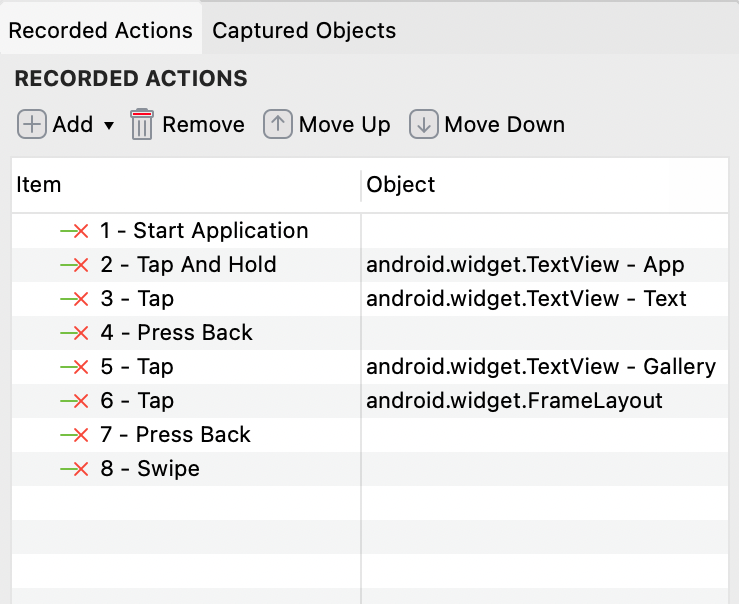Select the Recorded Actions tab
The height and width of the screenshot is (604, 739).
100,31
